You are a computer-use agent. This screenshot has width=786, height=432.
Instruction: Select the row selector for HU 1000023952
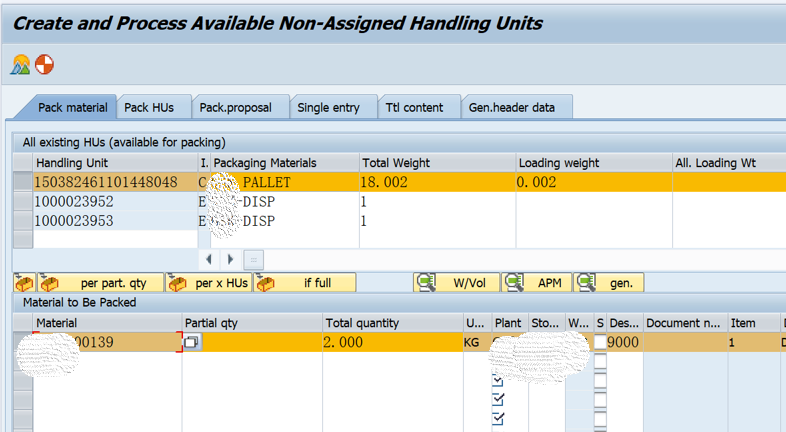point(23,201)
